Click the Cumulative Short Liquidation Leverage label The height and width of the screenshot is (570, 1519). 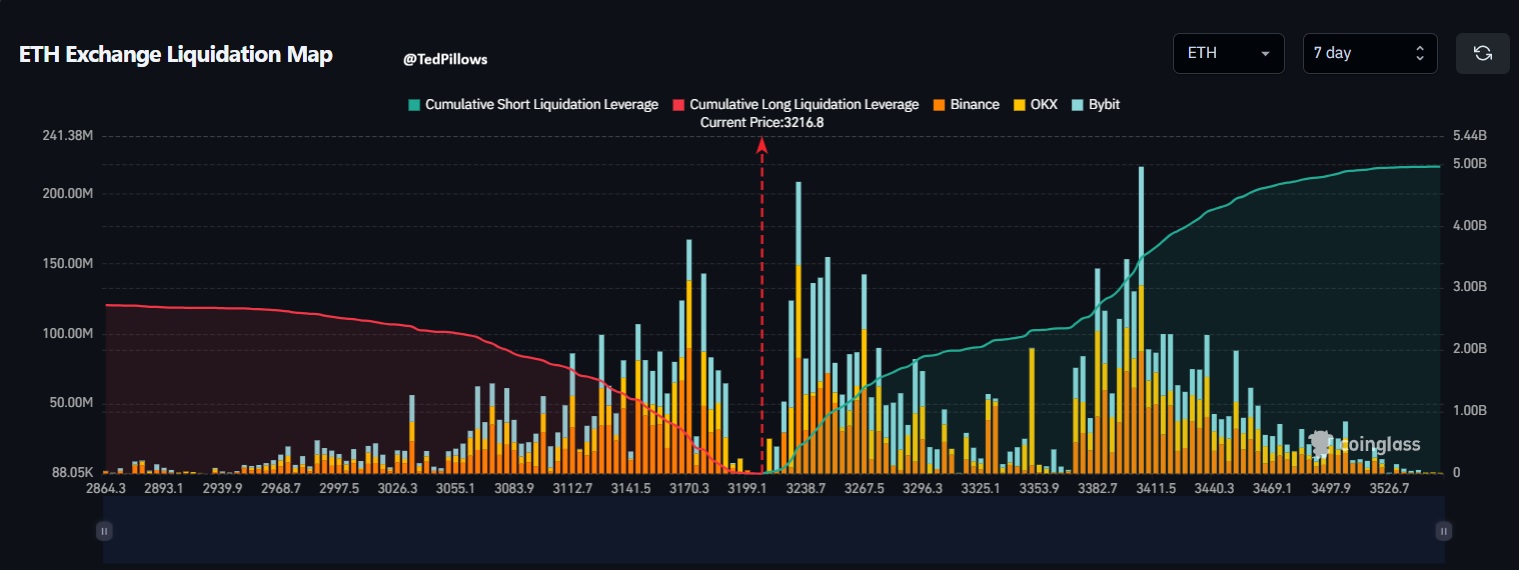pos(541,105)
